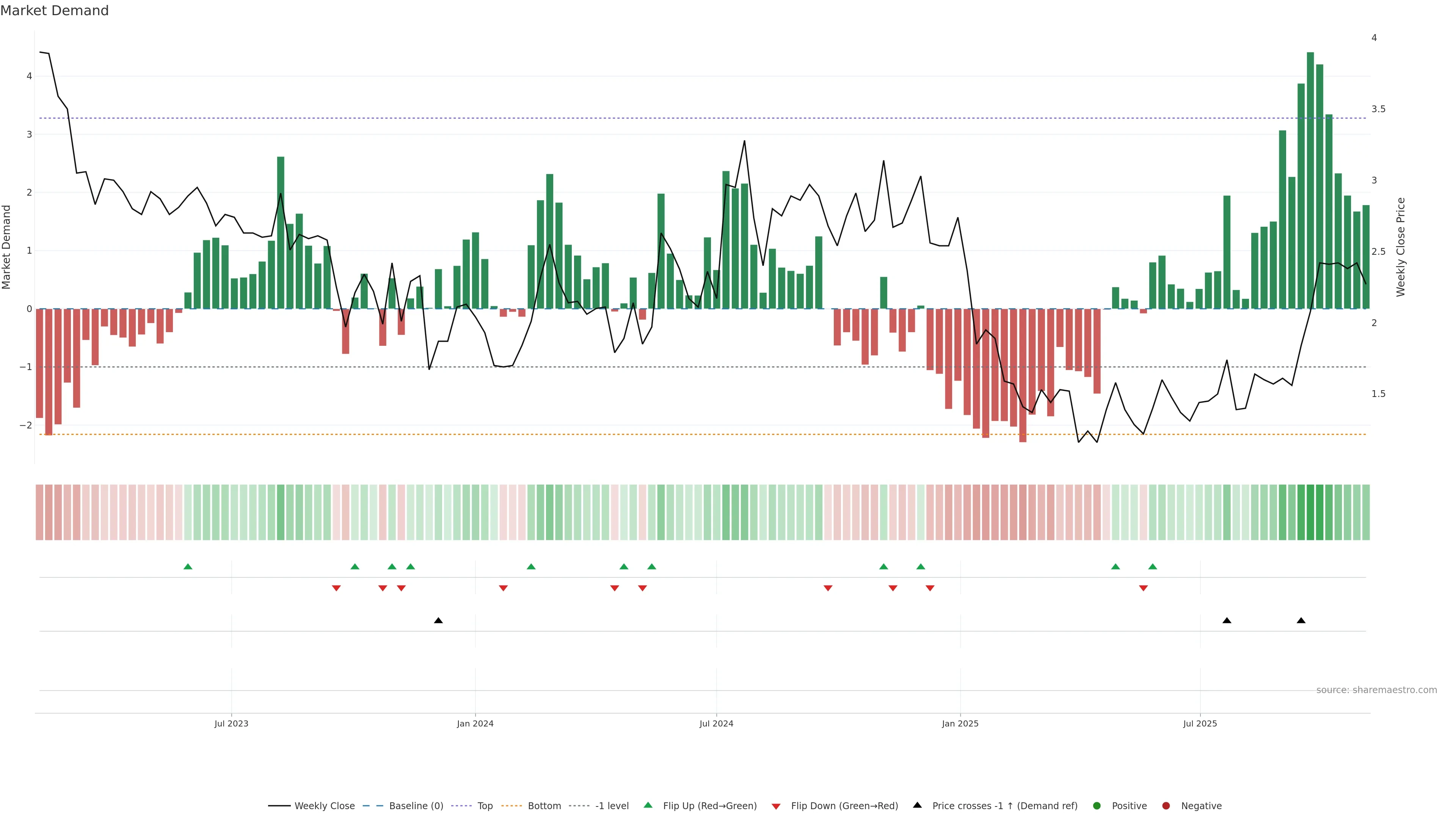
Task: Click the last black triangle marker
Action: tap(1301, 621)
